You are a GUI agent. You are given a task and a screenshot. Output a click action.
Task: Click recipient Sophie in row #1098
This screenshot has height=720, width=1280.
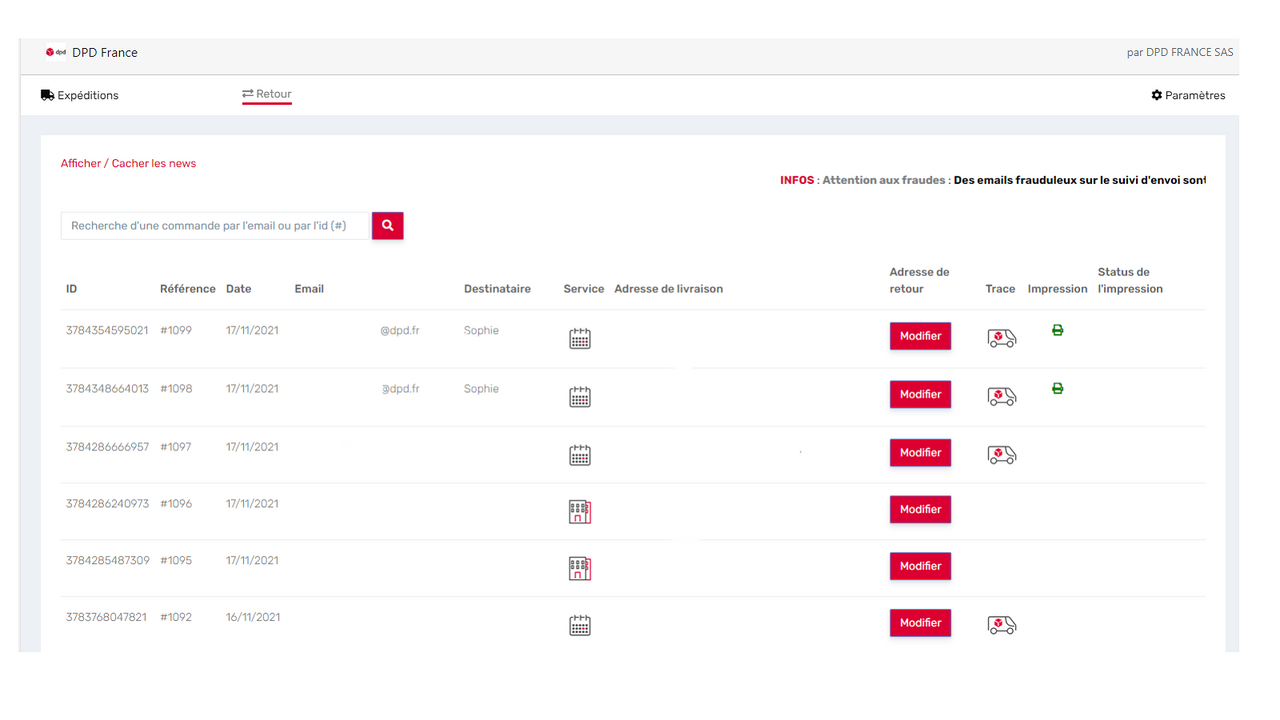click(481, 389)
